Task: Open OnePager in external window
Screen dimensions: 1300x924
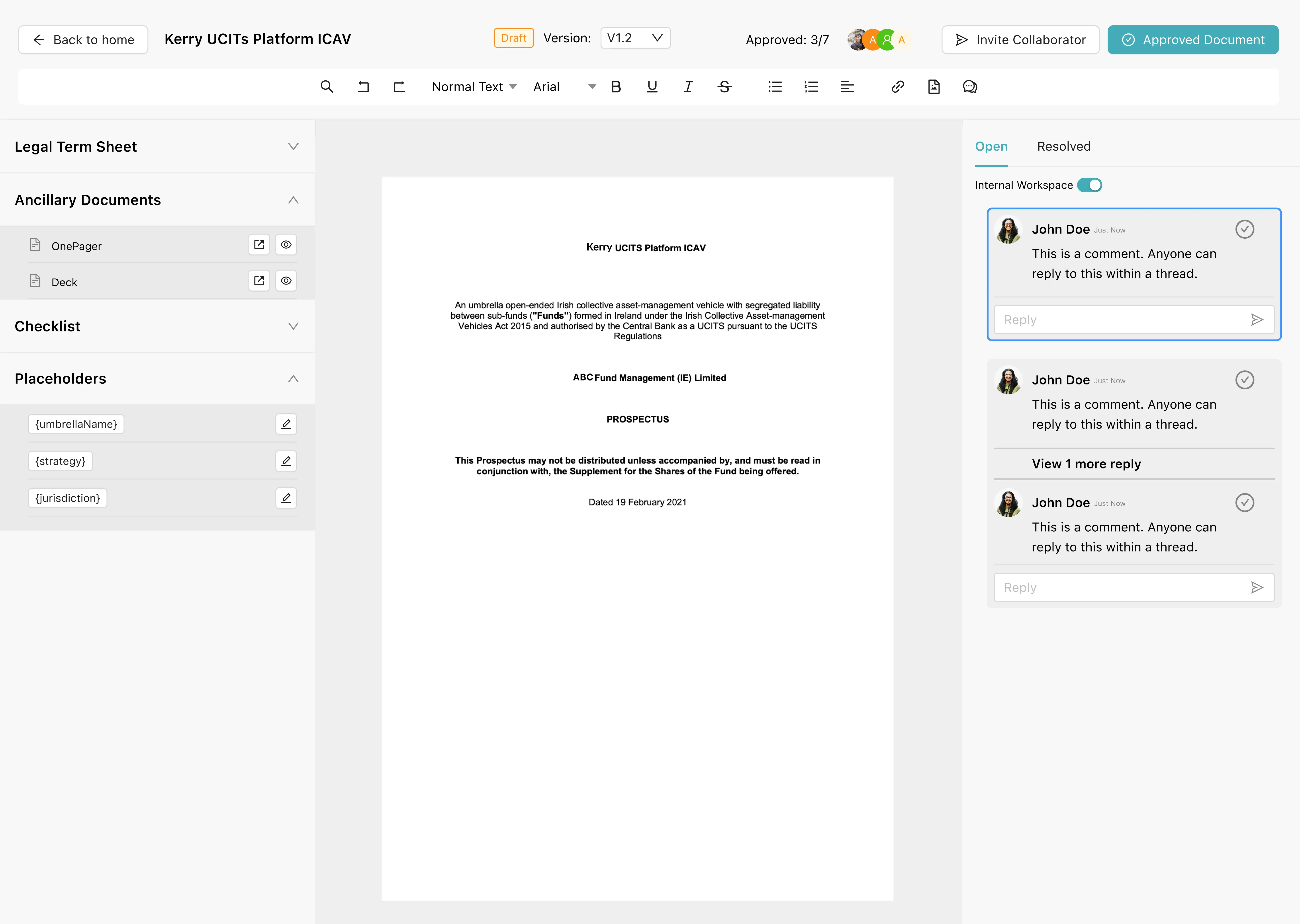Action: 259,245
